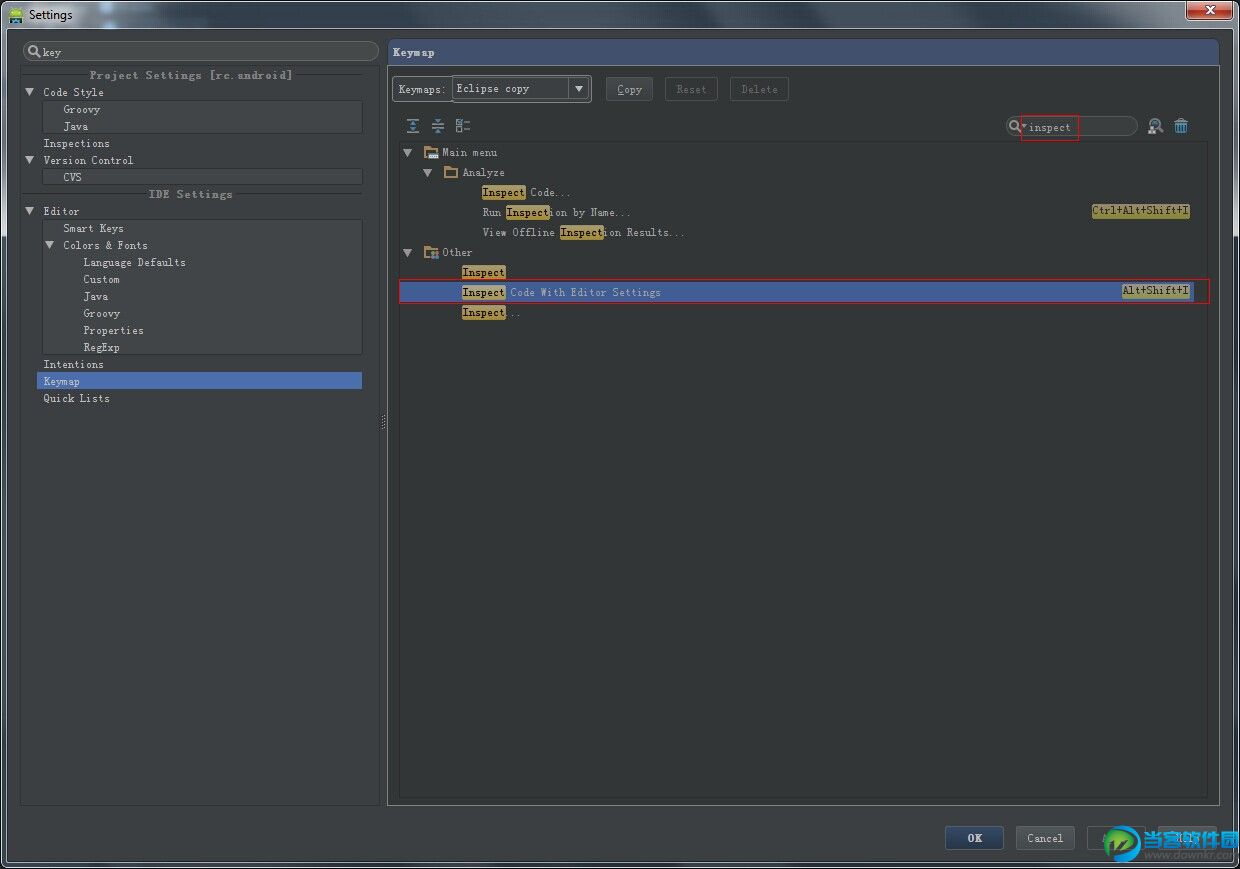Select the Editor label in settings tree
The image size is (1240, 869).
[x=61, y=211]
